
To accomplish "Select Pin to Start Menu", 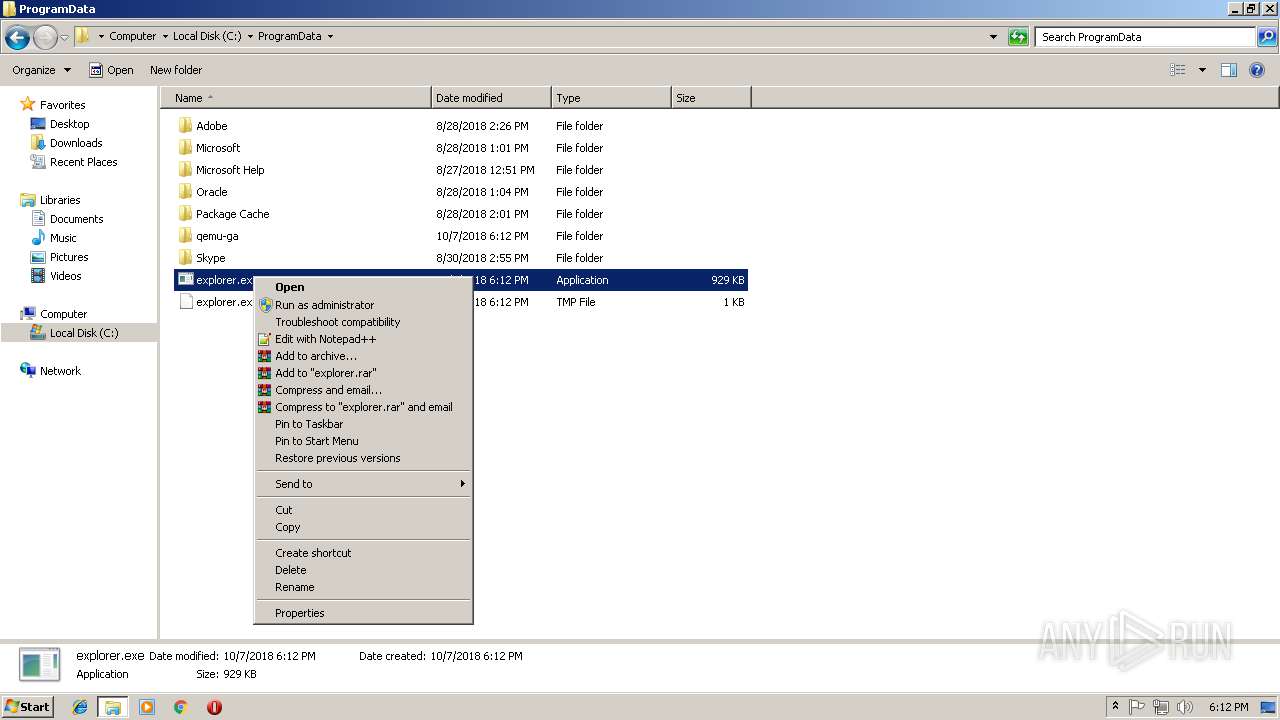I will click(363, 441).
